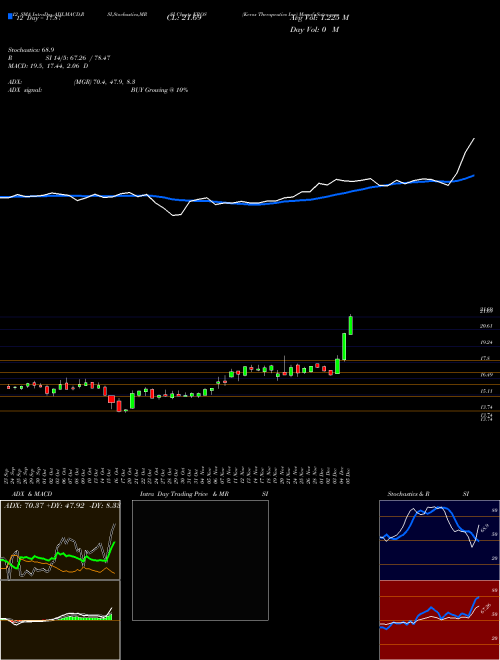Click the 'Intra Day Trading Price & MR' title

click(x=184, y=494)
